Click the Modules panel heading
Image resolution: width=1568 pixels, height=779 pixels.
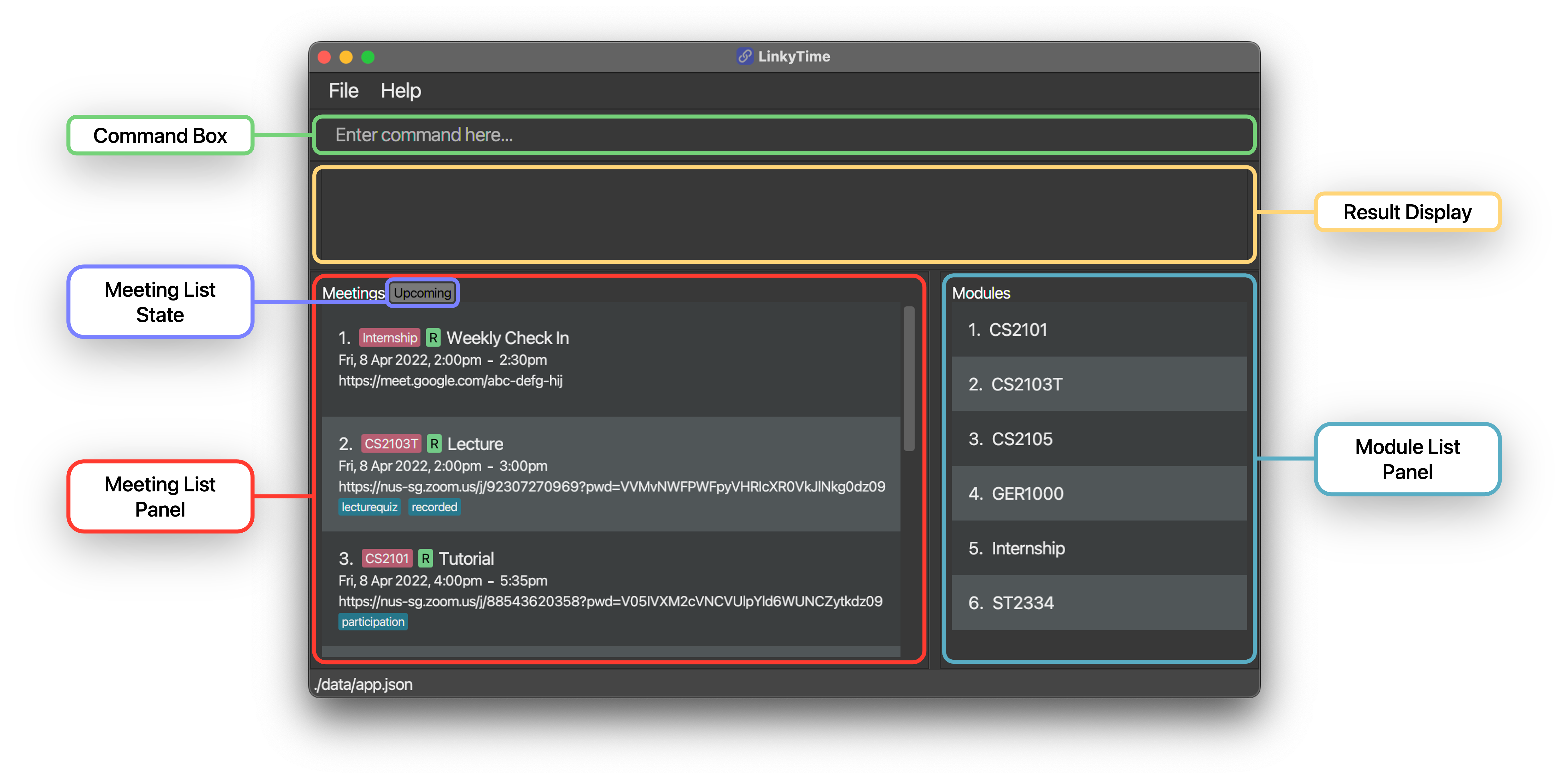click(x=981, y=293)
